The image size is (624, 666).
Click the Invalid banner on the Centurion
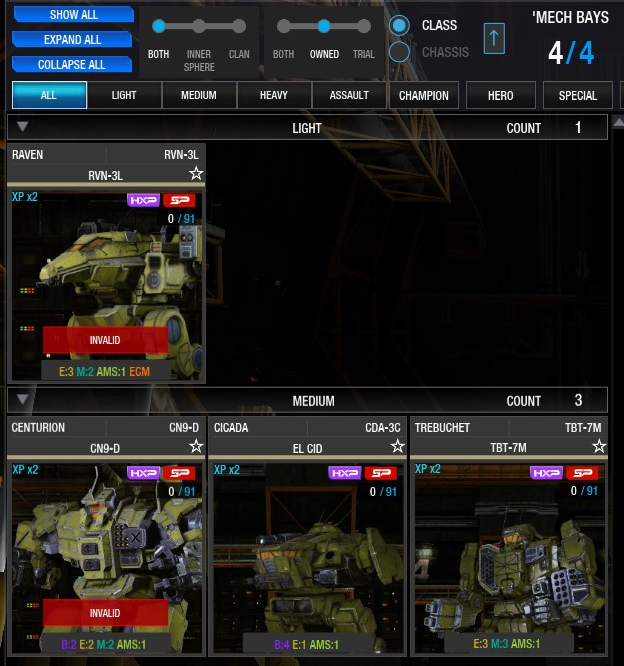(x=105, y=612)
